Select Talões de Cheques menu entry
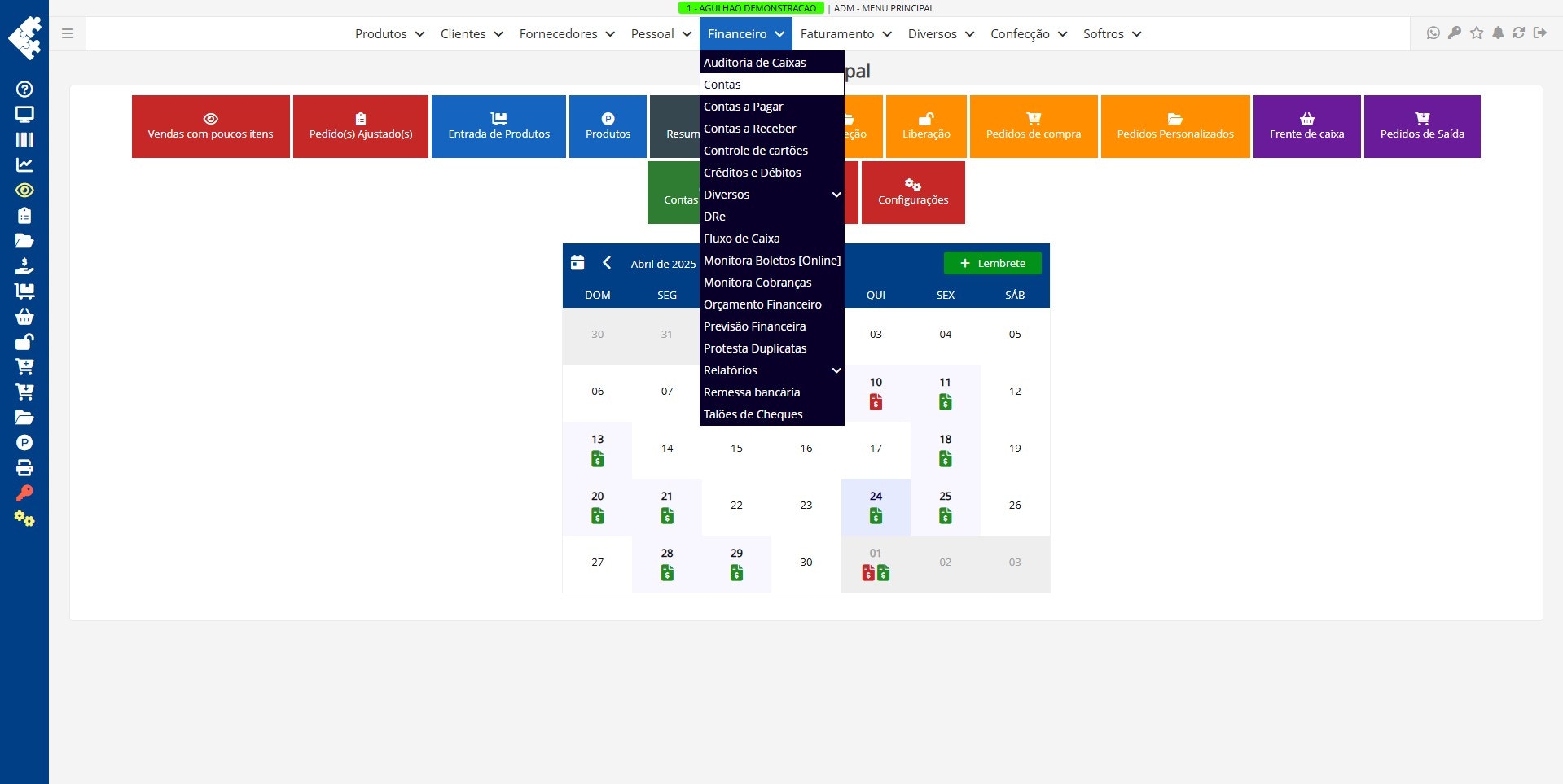The image size is (1563, 784). (x=771, y=414)
